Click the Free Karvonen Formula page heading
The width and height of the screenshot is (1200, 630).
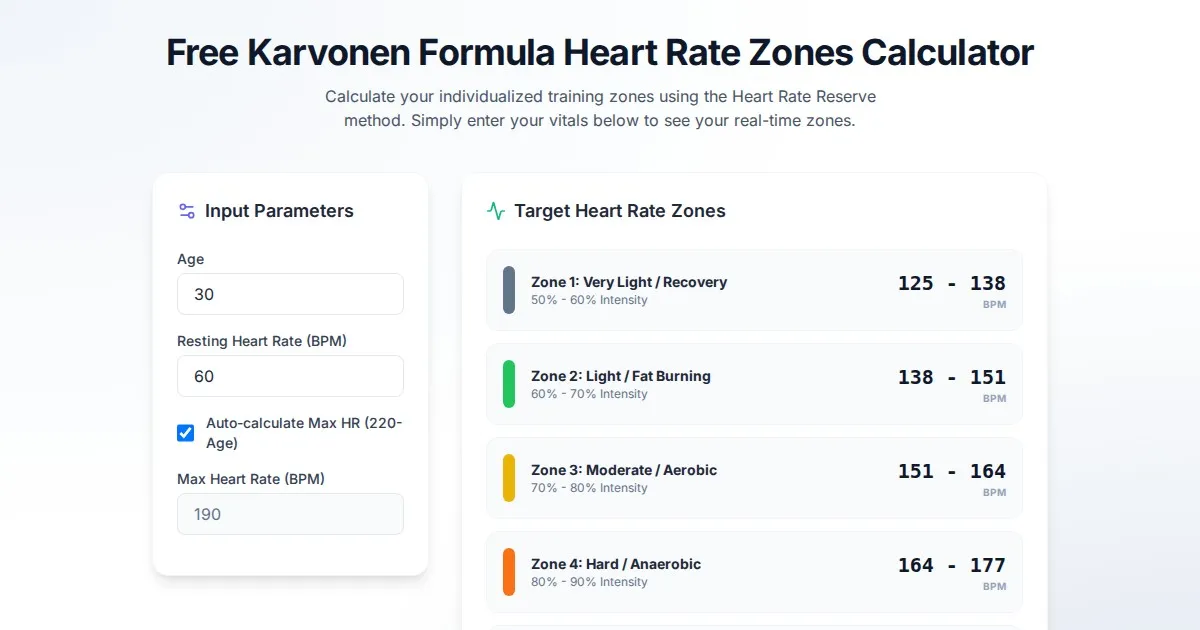coord(600,52)
